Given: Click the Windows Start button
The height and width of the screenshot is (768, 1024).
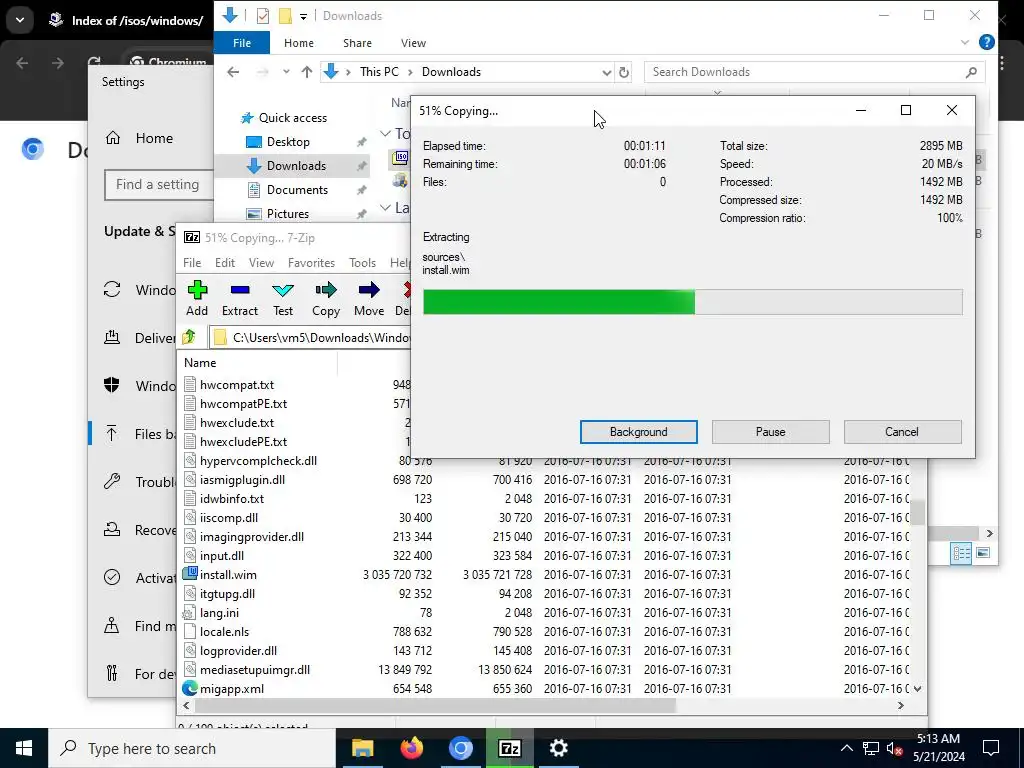Looking at the screenshot, I should coord(24,748).
